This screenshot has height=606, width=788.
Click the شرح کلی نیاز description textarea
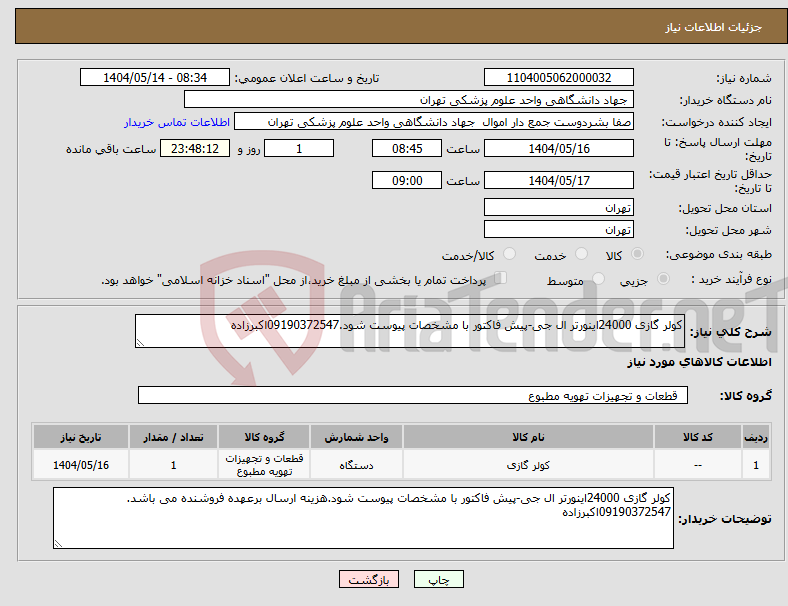(x=410, y=331)
